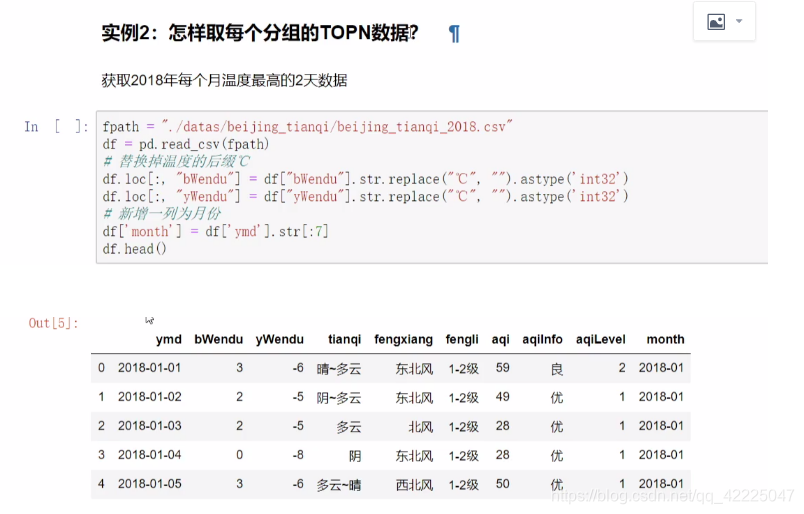
Task: Click the aqi value 50
Action: (x=502, y=484)
